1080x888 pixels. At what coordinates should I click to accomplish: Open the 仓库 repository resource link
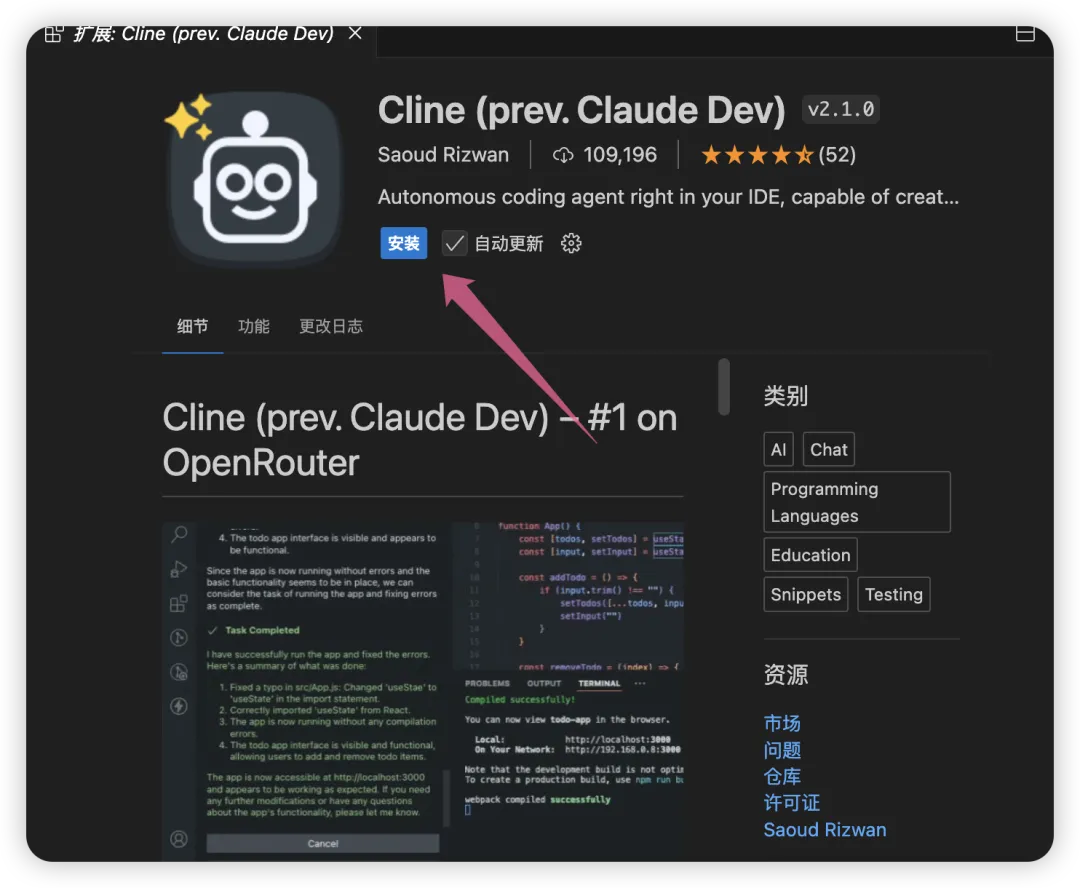pyautogui.click(x=782, y=776)
